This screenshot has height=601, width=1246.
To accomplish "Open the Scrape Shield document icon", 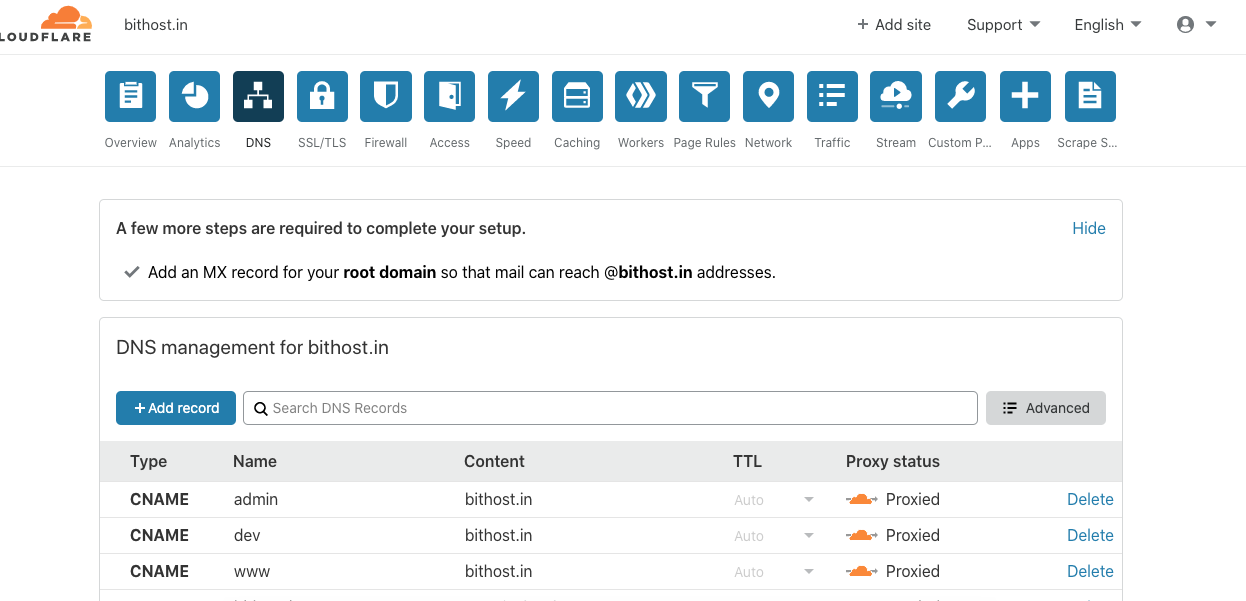I will point(1090,96).
